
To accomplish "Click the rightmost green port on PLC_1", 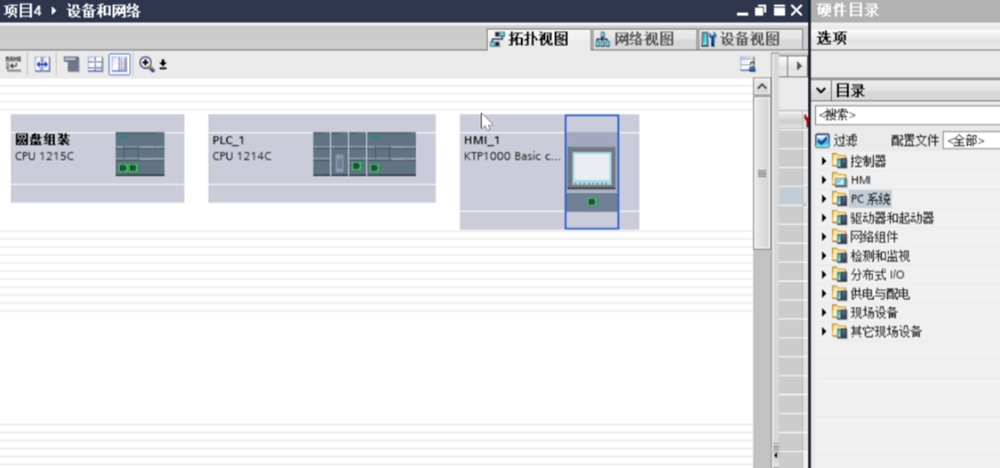I will (374, 168).
